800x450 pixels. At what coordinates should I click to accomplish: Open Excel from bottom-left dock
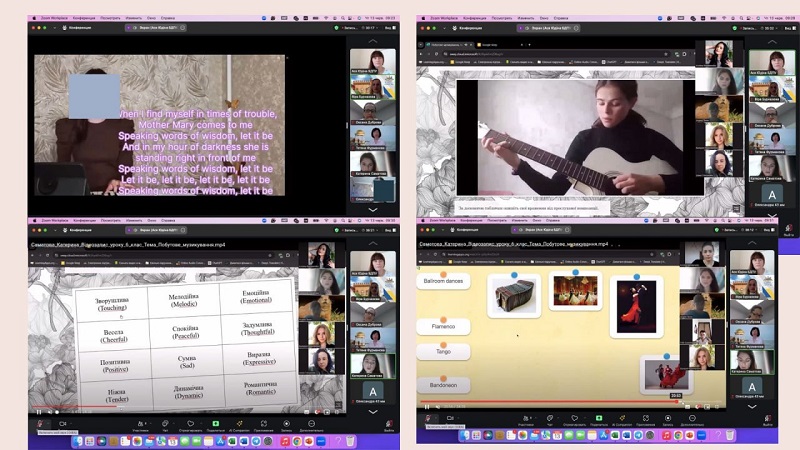click(232, 441)
